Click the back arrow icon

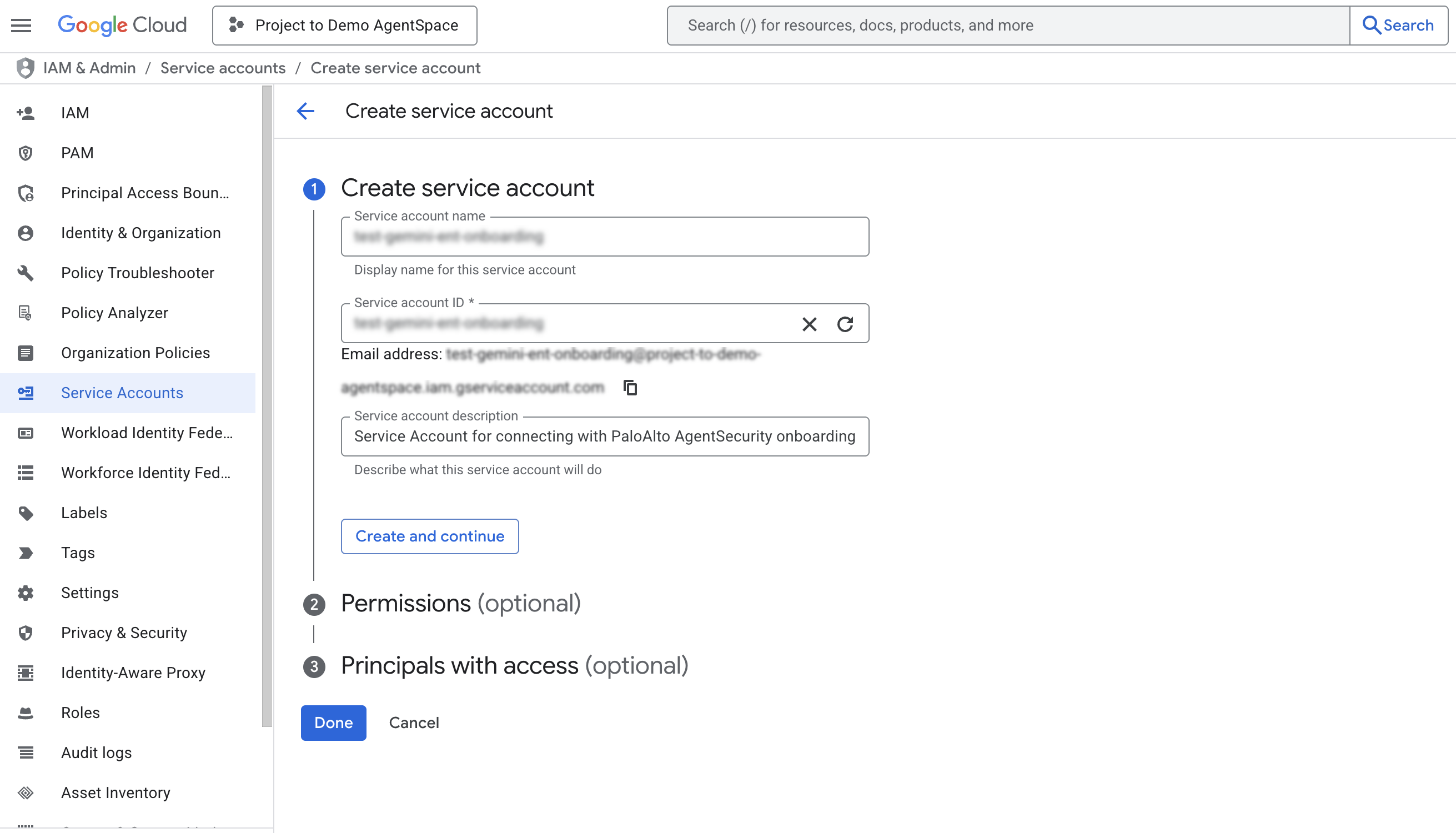pyautogui.click(x=305, y=111)
